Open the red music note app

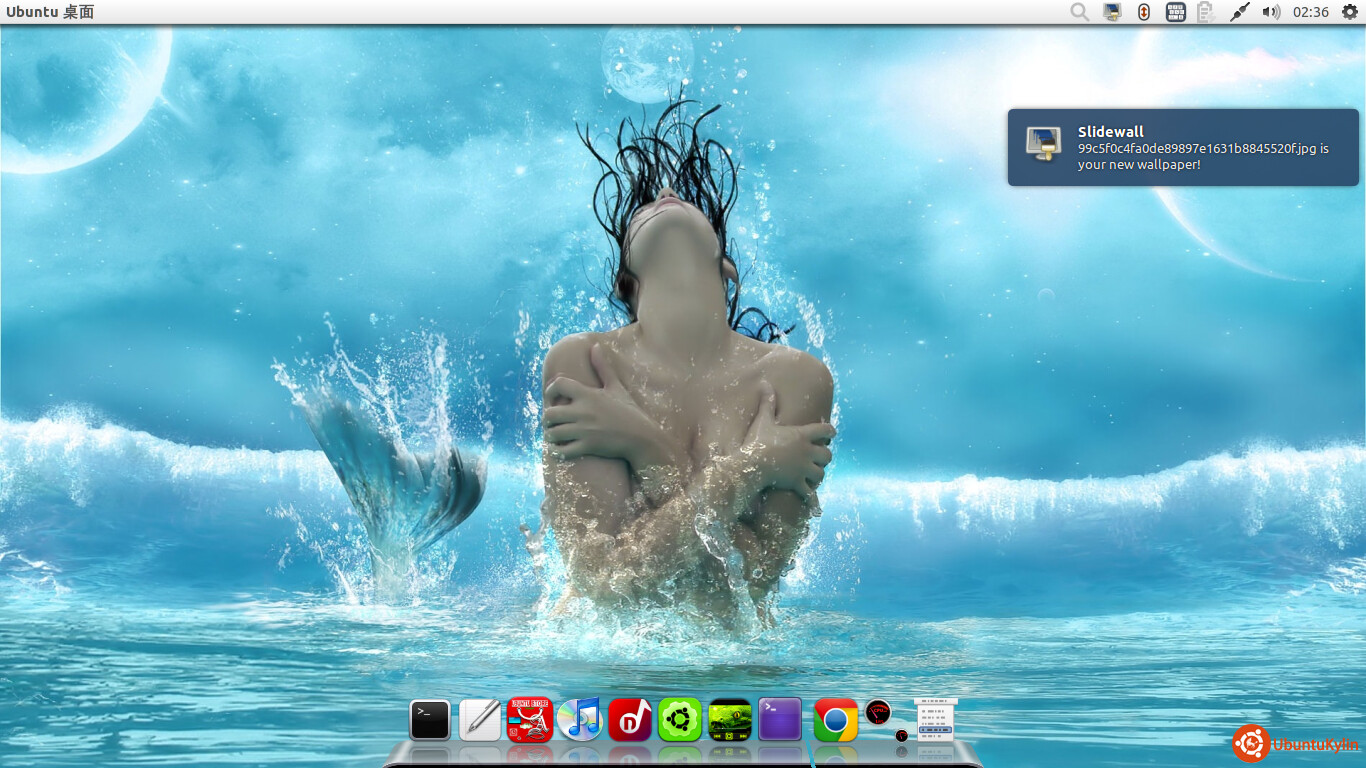630,720
